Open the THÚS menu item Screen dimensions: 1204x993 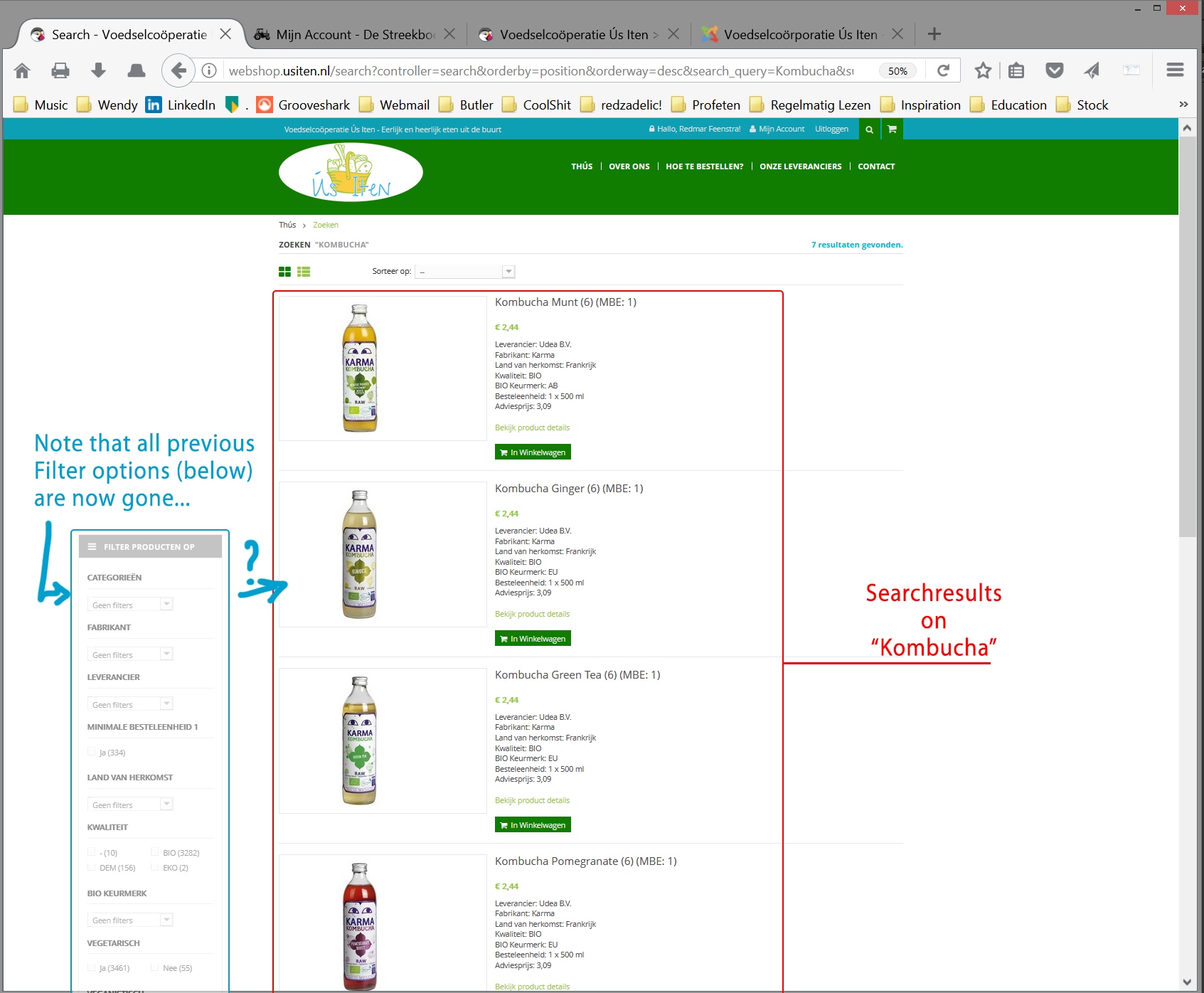click(x=582, y=166)
